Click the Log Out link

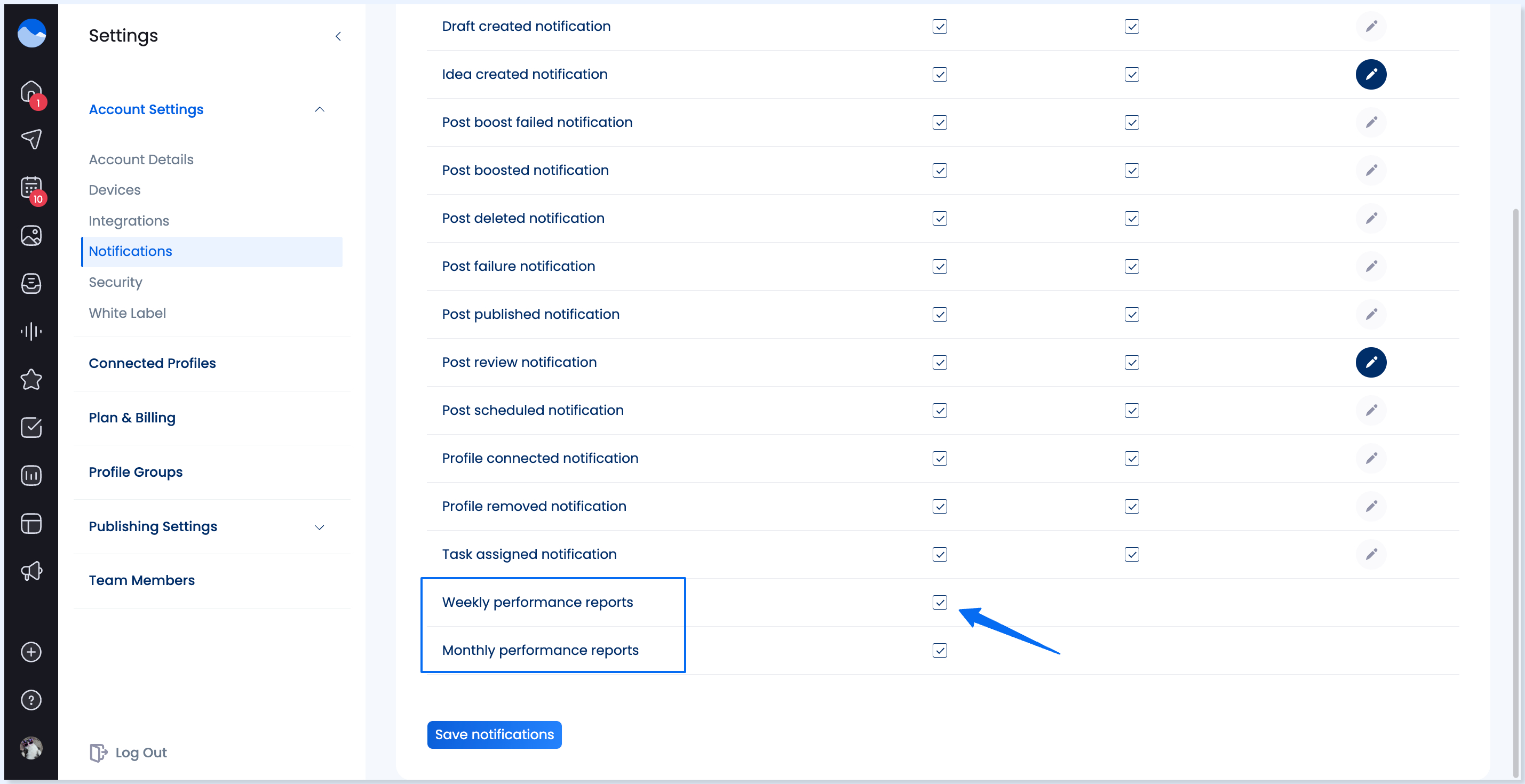tap(129, 753)
